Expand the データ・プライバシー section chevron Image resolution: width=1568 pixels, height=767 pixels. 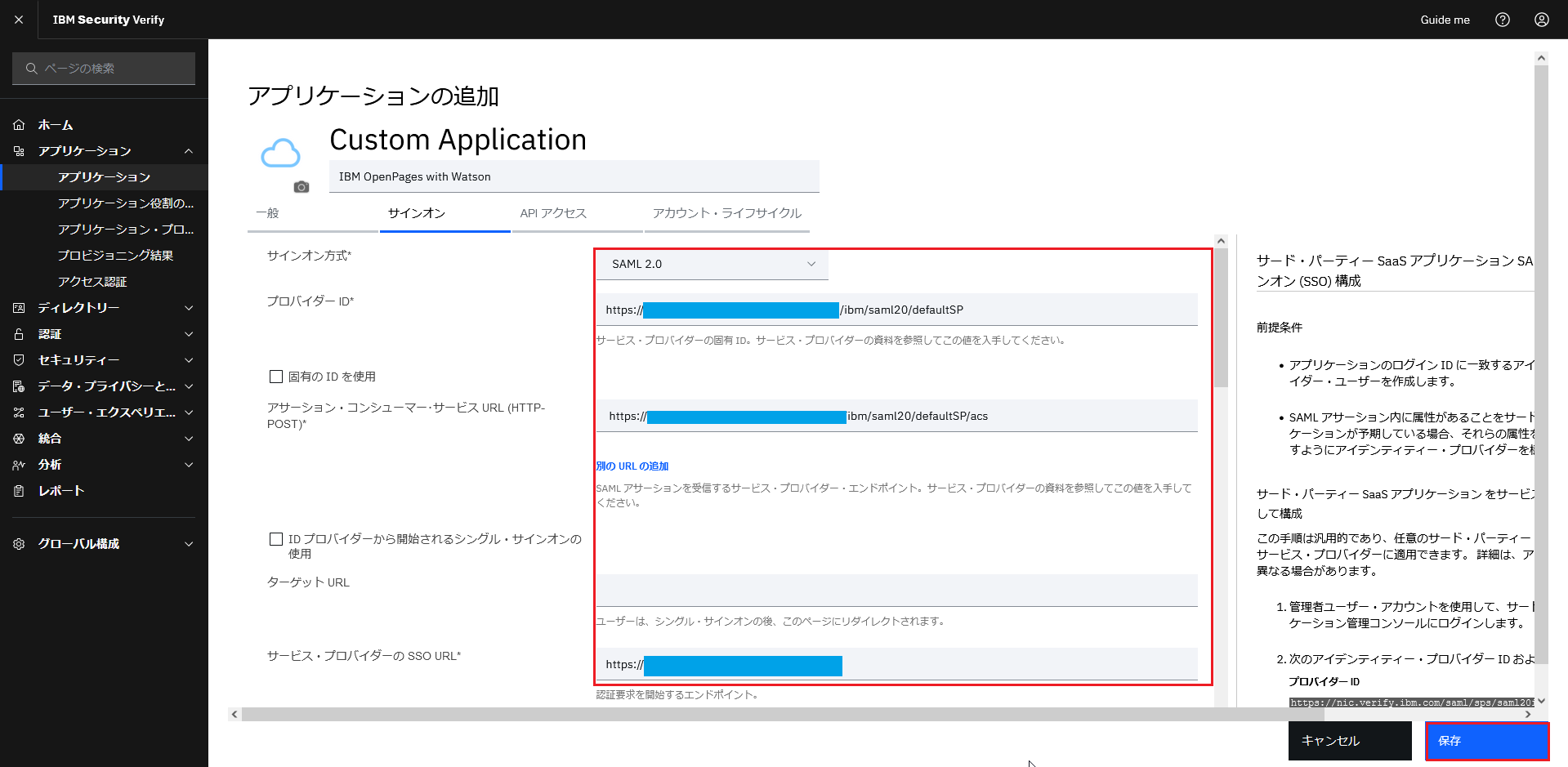[189, 386]
